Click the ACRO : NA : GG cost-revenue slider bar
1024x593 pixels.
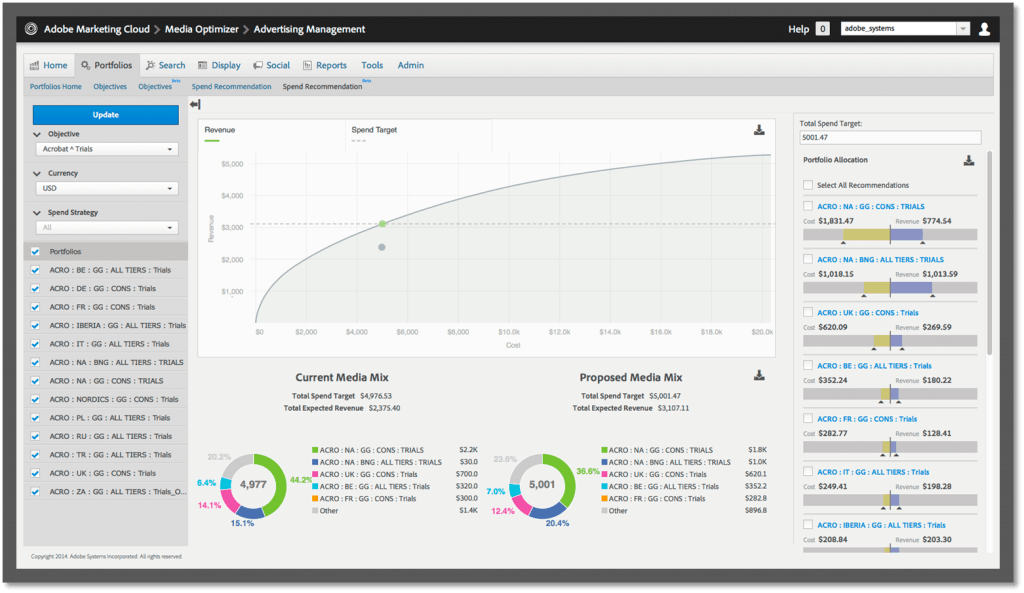click(x=890, y=234)
